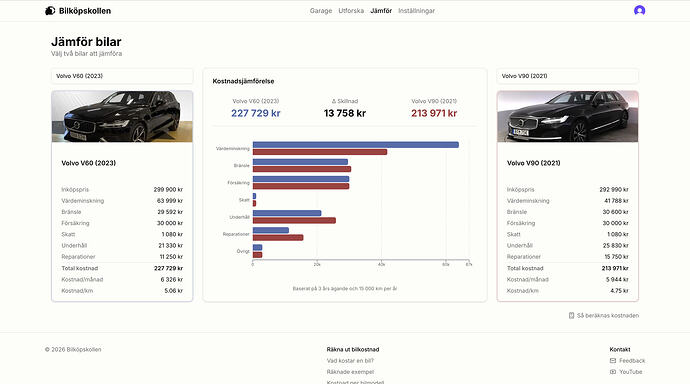Image resolution: width=690 pixels, height=384 pixels.
Task: Click the 6 326 kr Kostnad/månad value
Action: point(172,279)
